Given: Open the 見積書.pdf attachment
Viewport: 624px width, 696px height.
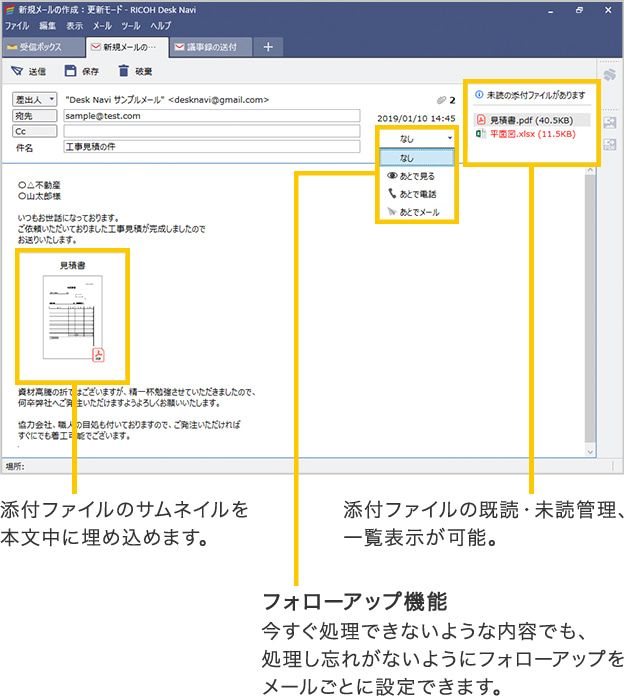Looking at the screenshot, I should 531,119.
